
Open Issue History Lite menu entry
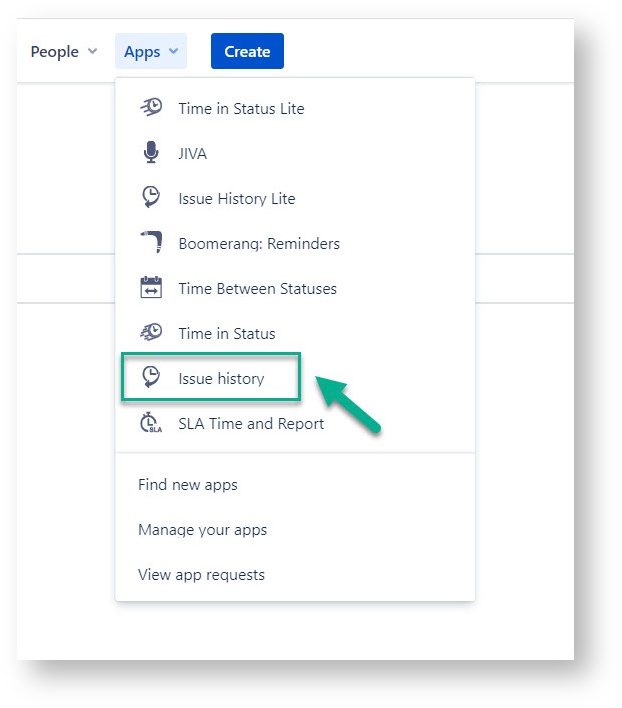coord(295,198)
